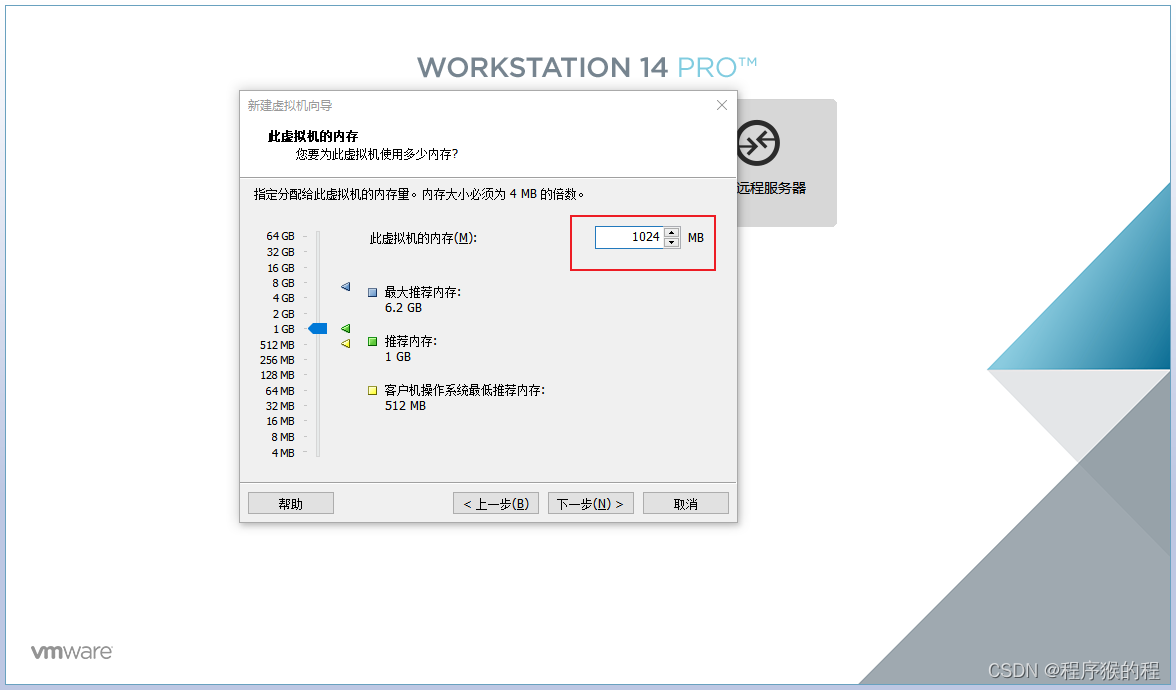Viewport: 1176px width, 690px height.
Task: Click the blue triangle marker near 8 GB
Action: [345, 287]
